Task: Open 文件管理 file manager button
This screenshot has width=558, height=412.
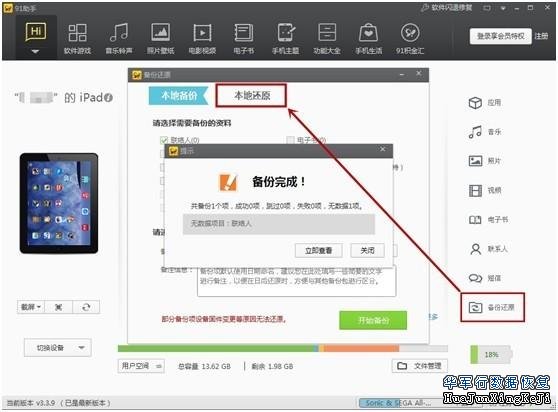Action: 420,366
